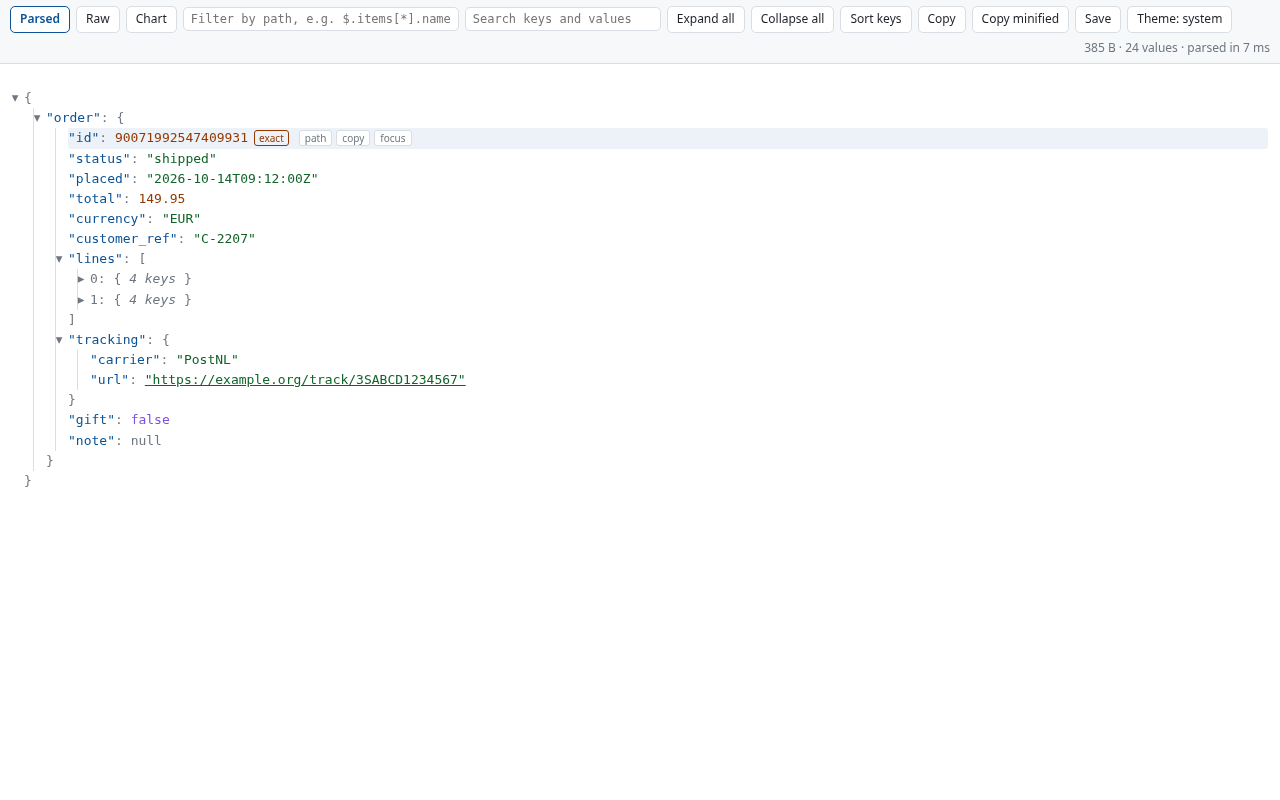Select the "PostNL" carrier value
Screen dimensions: 1280x800
pos(208,360)
